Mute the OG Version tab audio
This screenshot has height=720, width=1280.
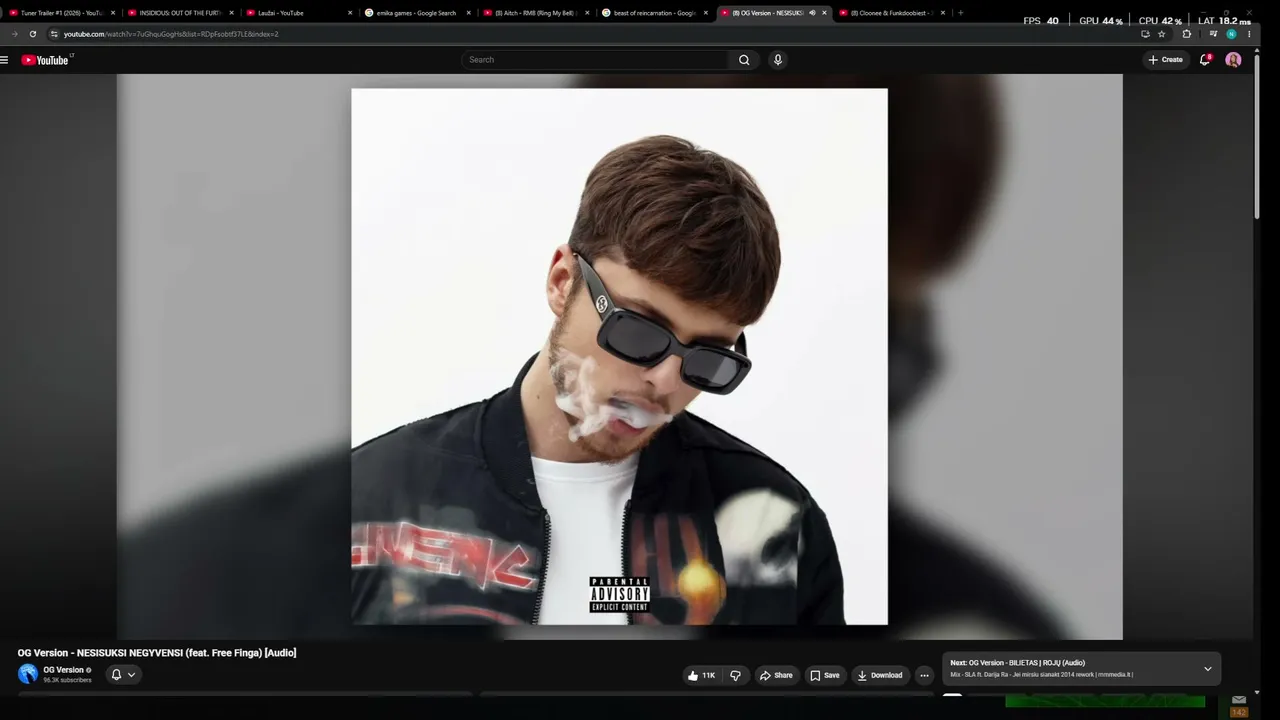coord(812,13)
